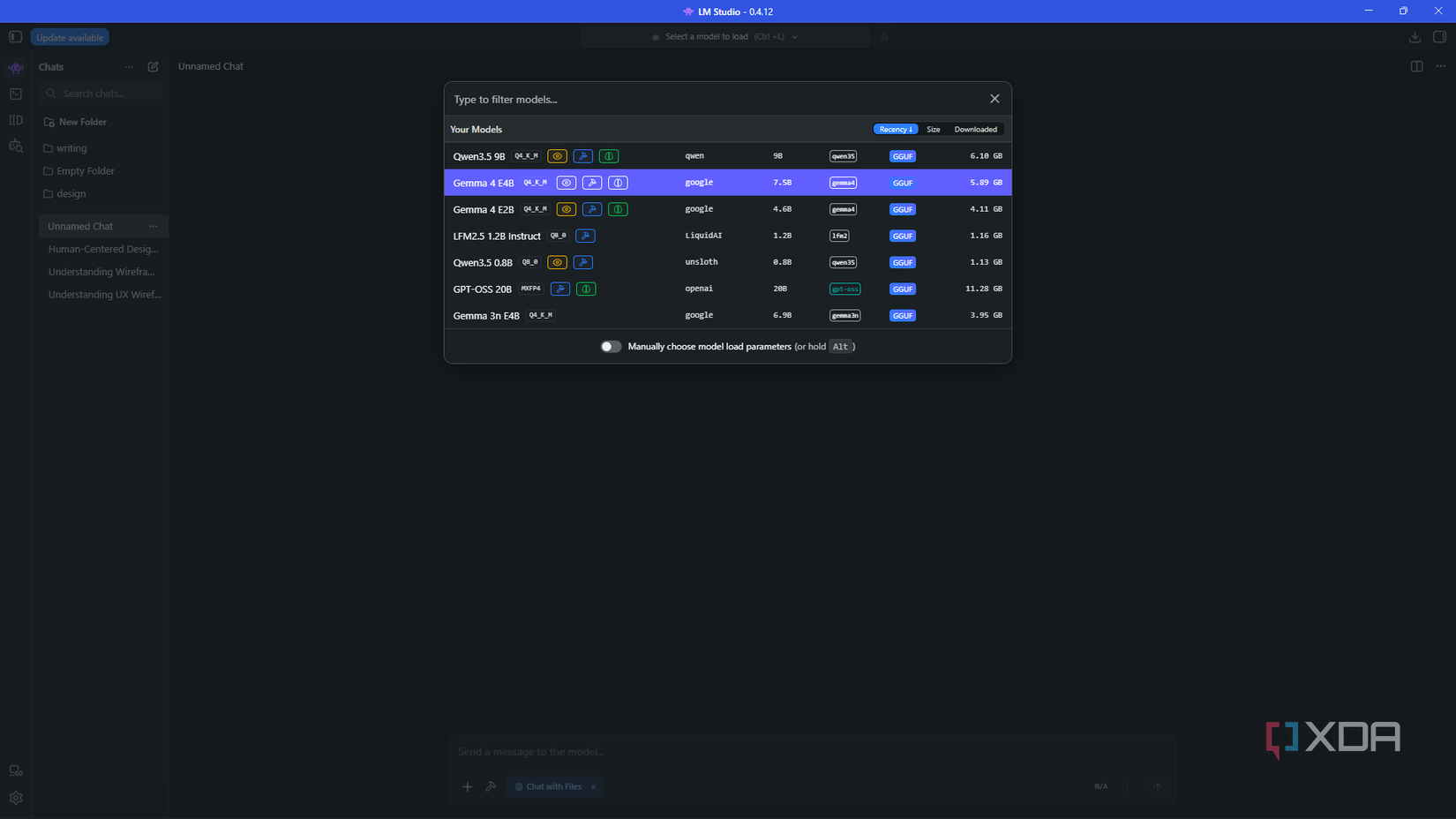Open the My Models icon in left rail
This screenshot has height=819, width=1456.
point(16,120)
